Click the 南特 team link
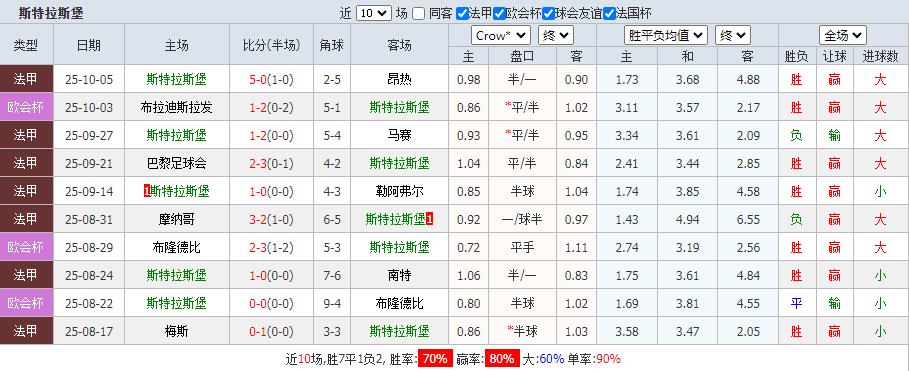 point(399,275)
